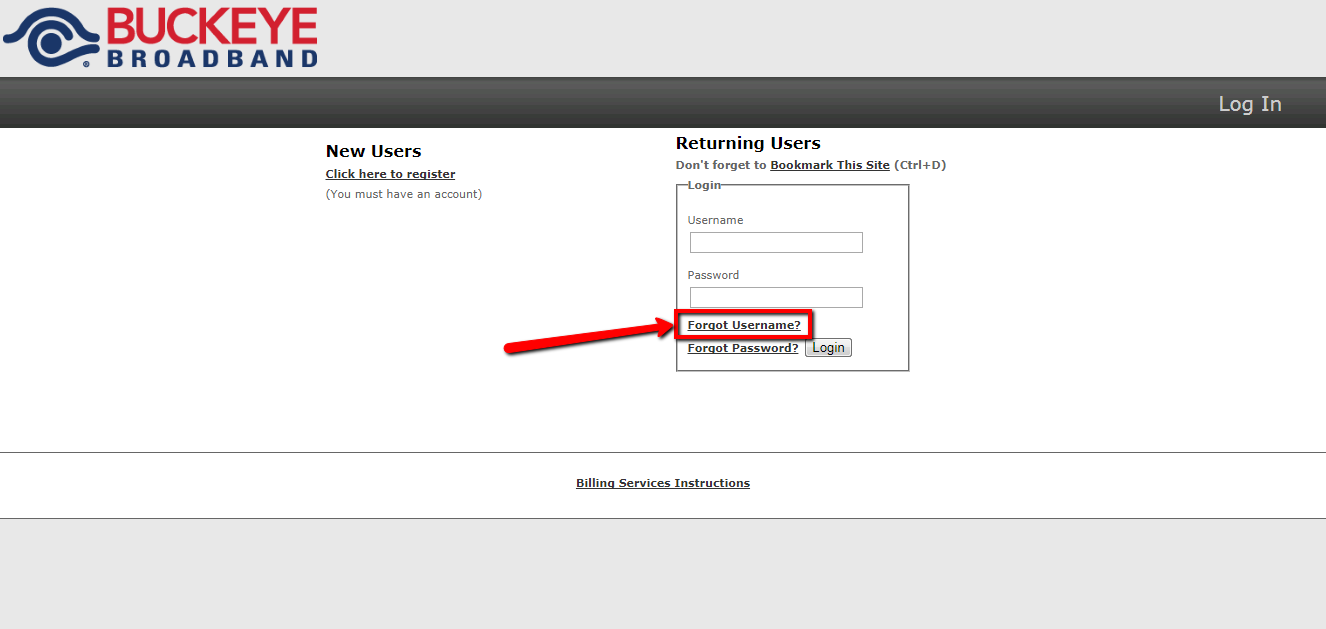Image resolution: width=1326 pixels, height=629 pixels.
Task: Click the '(Ctrl+D)' shortcut hint text
Action: (x=919, y=165)
